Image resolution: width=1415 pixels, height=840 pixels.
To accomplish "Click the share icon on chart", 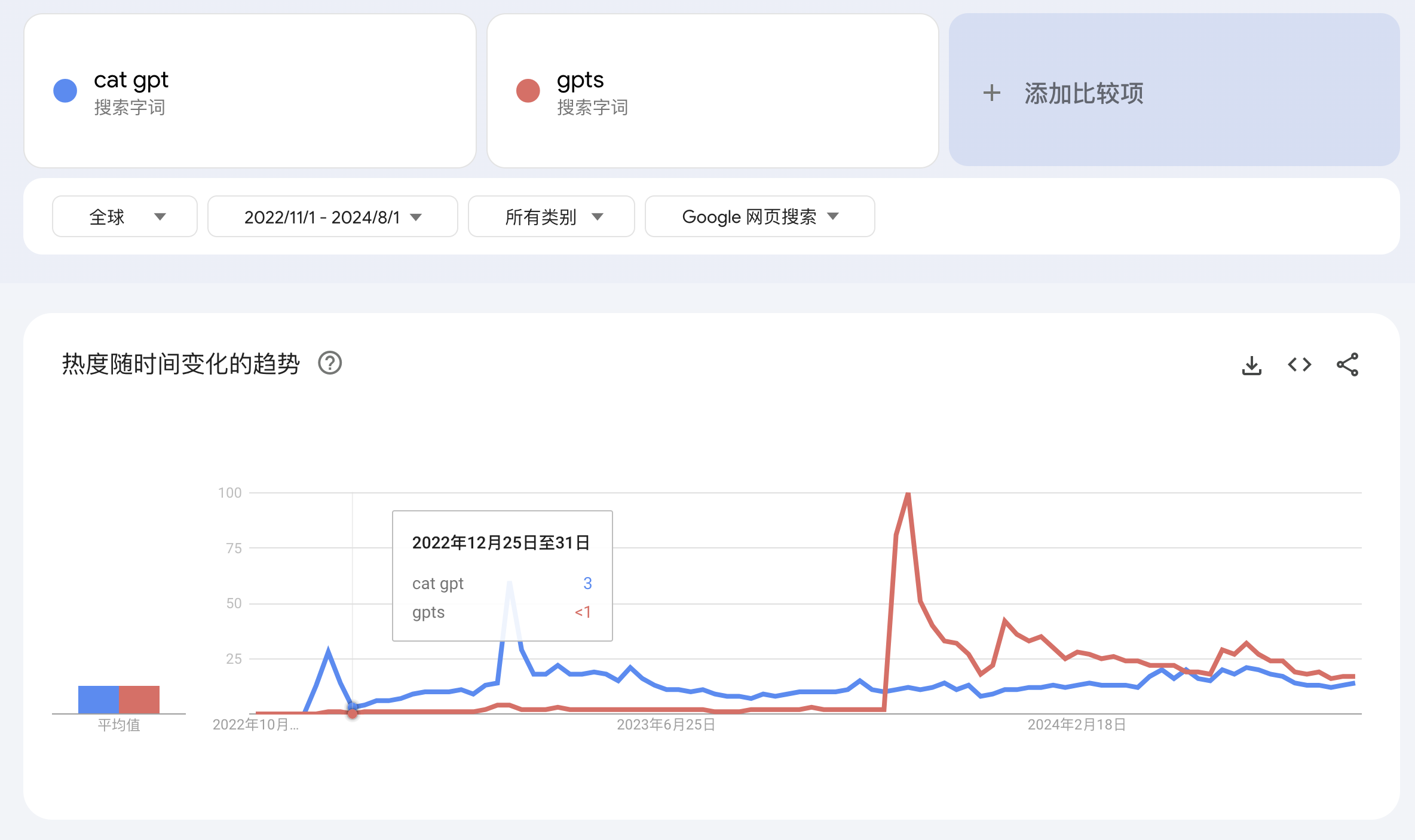I will (1347, 364).
